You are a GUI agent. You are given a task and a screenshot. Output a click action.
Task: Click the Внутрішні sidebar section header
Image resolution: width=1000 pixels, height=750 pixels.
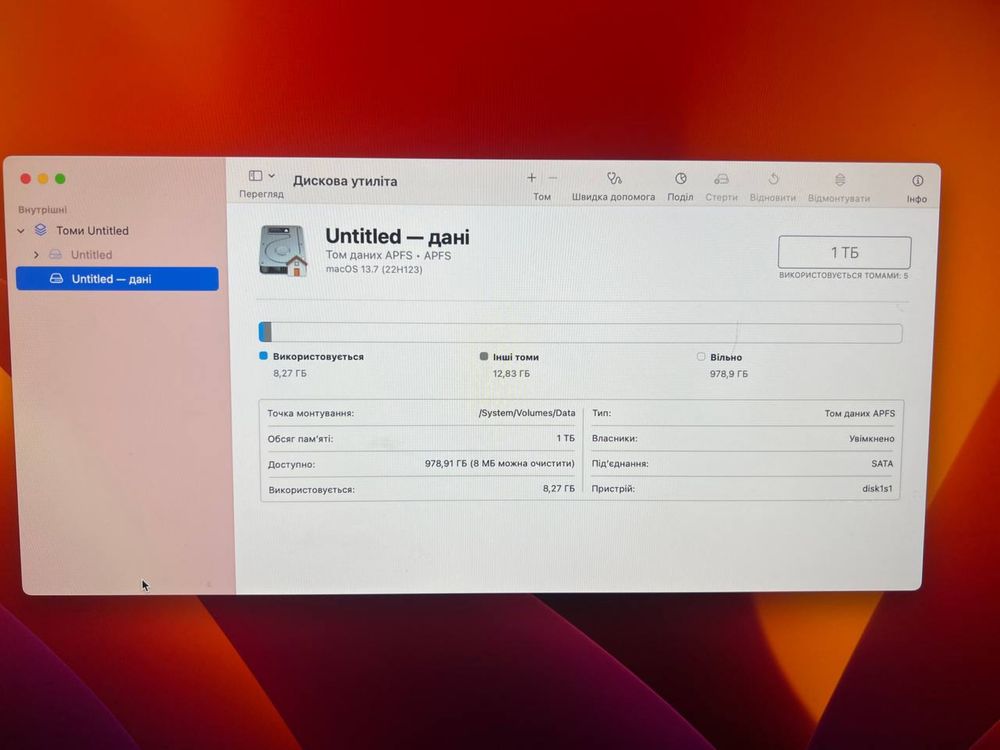click(x=43, y=210)
